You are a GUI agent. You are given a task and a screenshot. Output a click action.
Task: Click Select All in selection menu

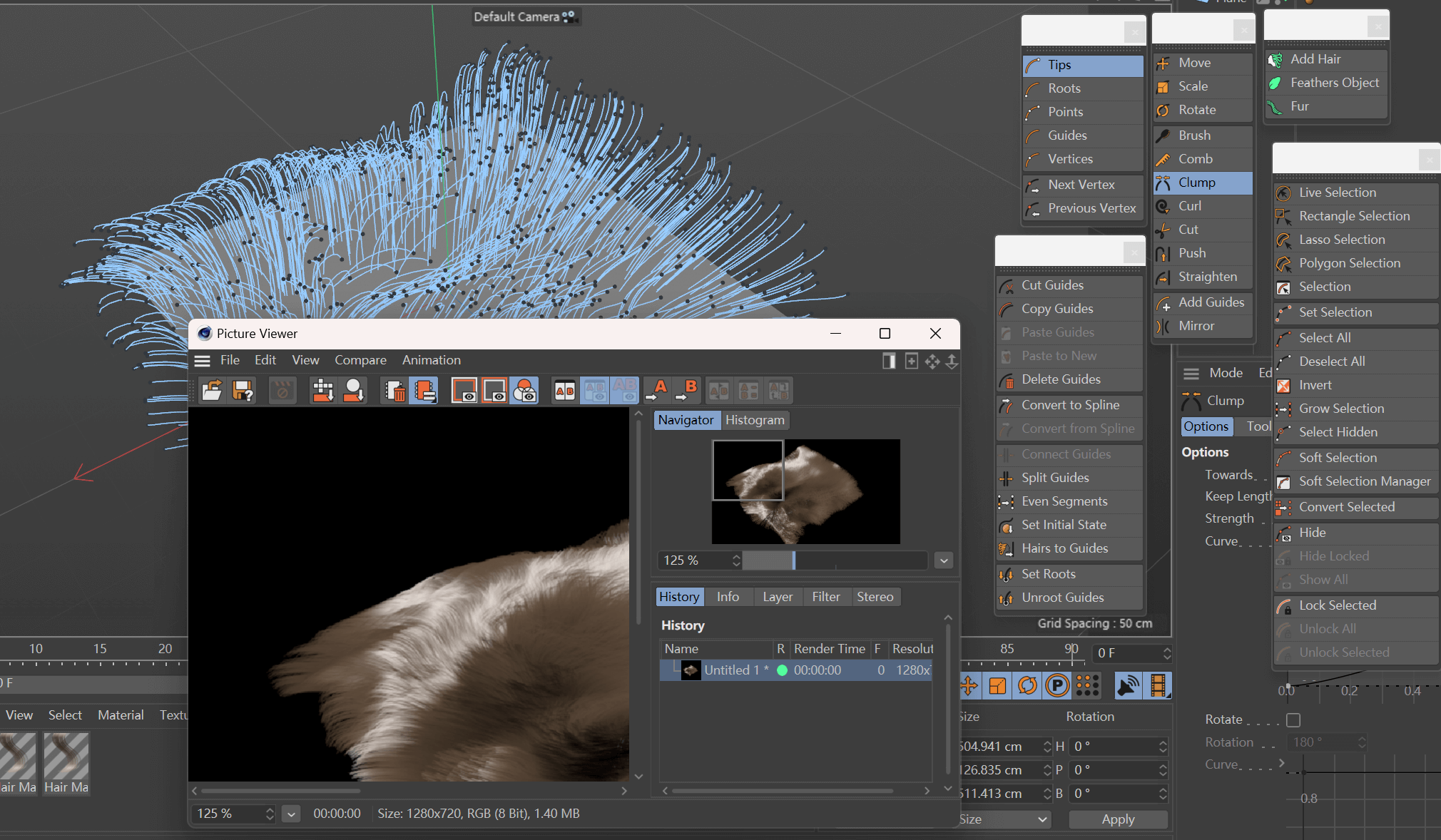(1355, 338)
